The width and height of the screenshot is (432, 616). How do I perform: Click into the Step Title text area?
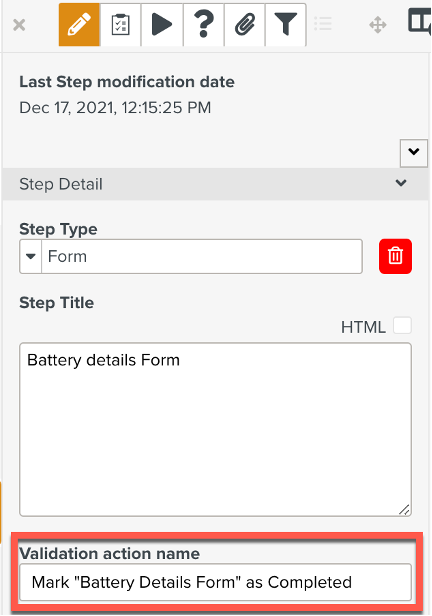coord(215,429)
